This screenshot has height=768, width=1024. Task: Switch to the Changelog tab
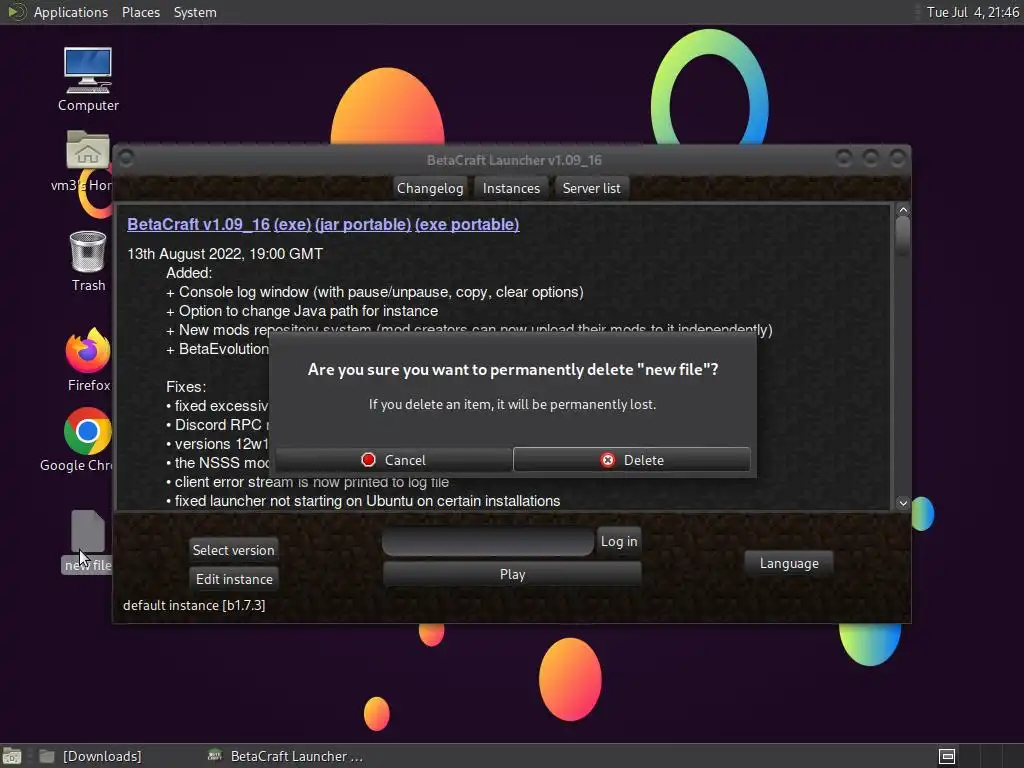(430, 188)
